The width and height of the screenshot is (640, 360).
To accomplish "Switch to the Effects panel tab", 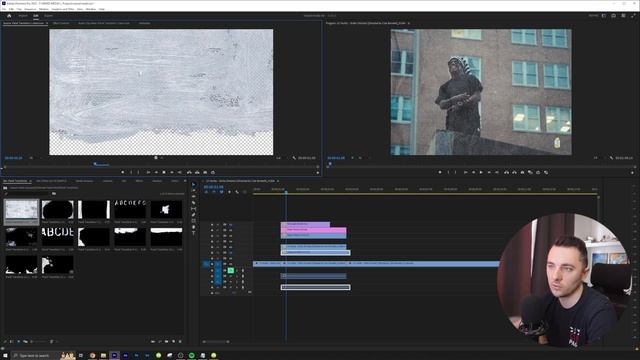I will click(x=139, y=181).
